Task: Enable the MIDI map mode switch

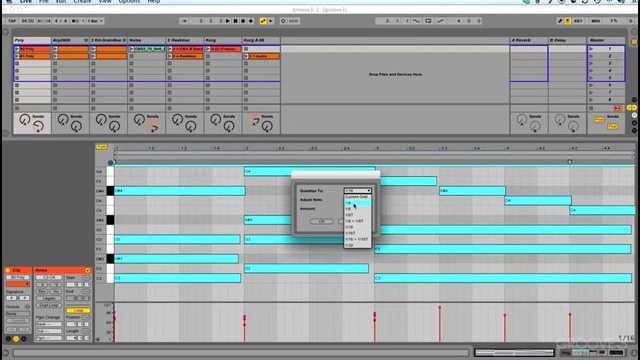Action: click(x=596, y=21)
